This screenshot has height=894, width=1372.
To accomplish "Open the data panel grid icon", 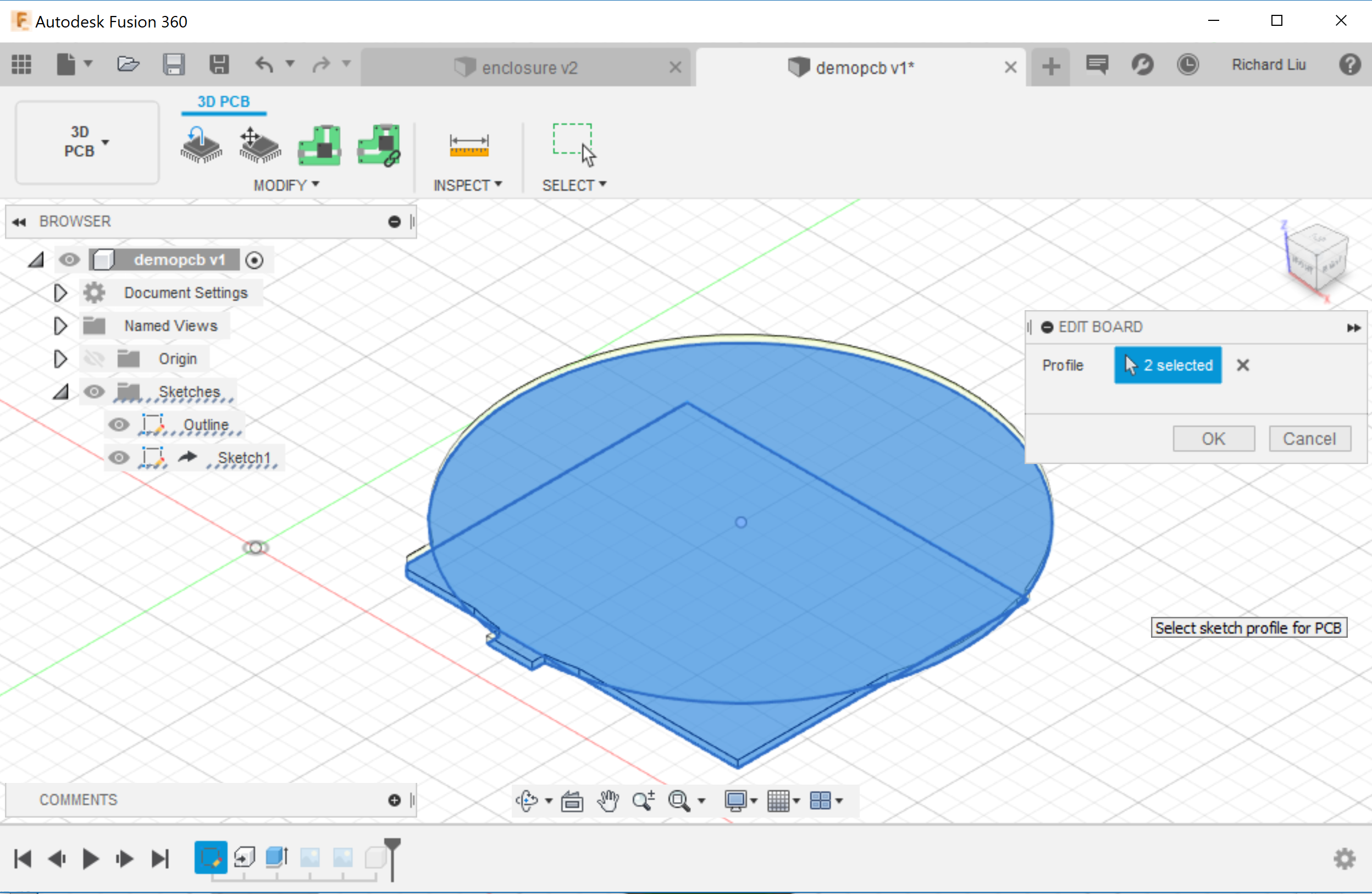I will pos(22,64).
